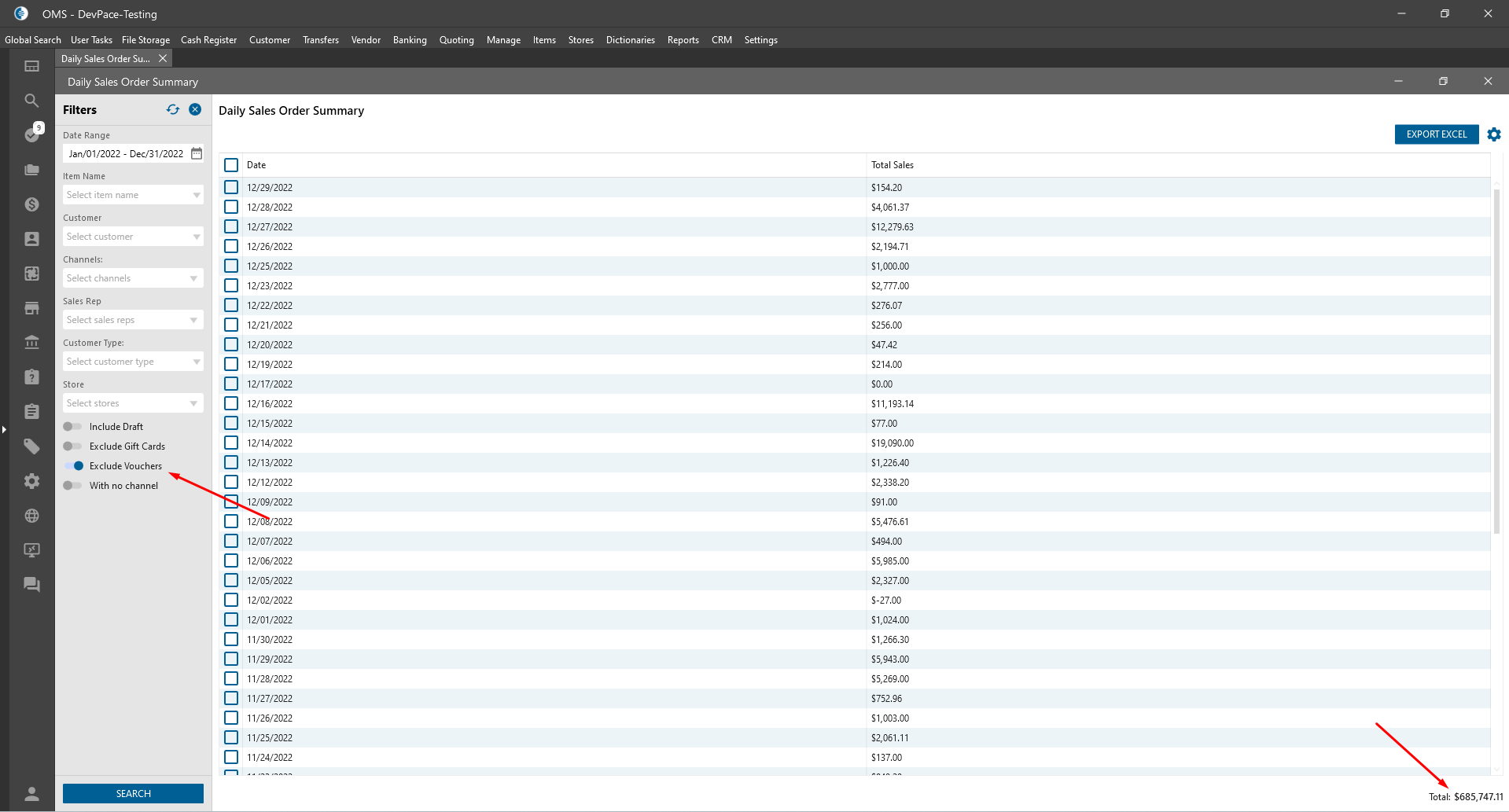Open the Select customer type dropdown

133,362
